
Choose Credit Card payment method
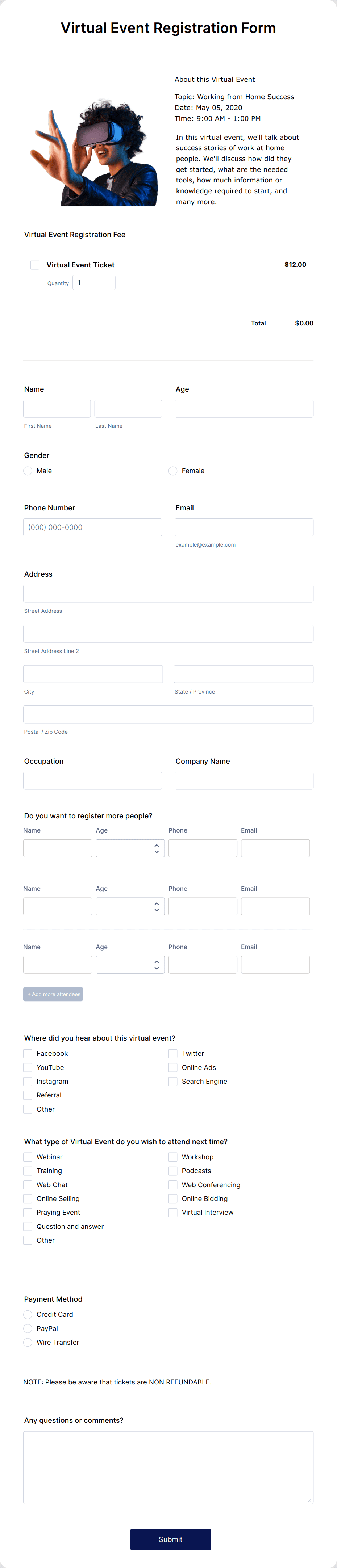28,1315
